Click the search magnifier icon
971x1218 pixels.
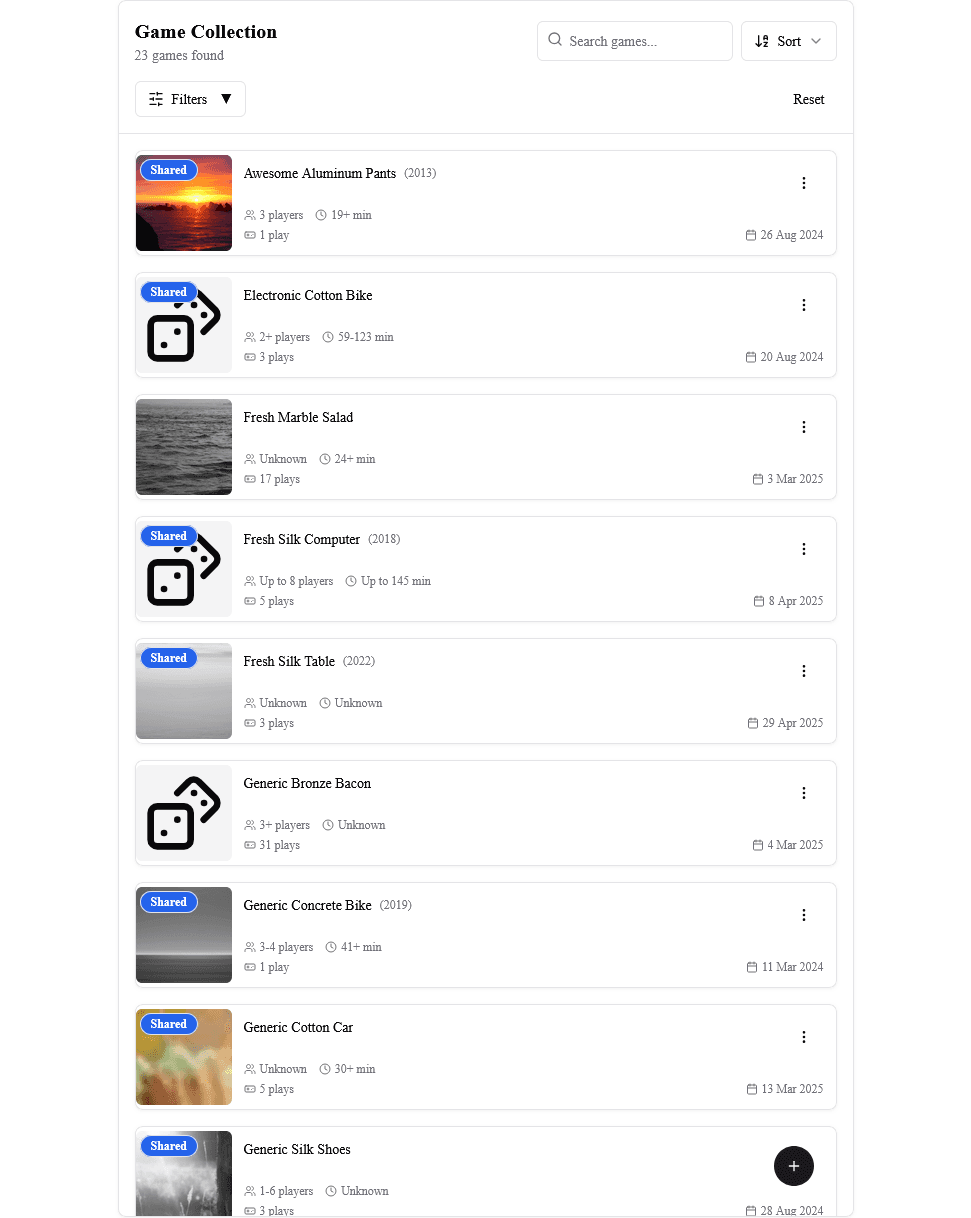point(555,40)
